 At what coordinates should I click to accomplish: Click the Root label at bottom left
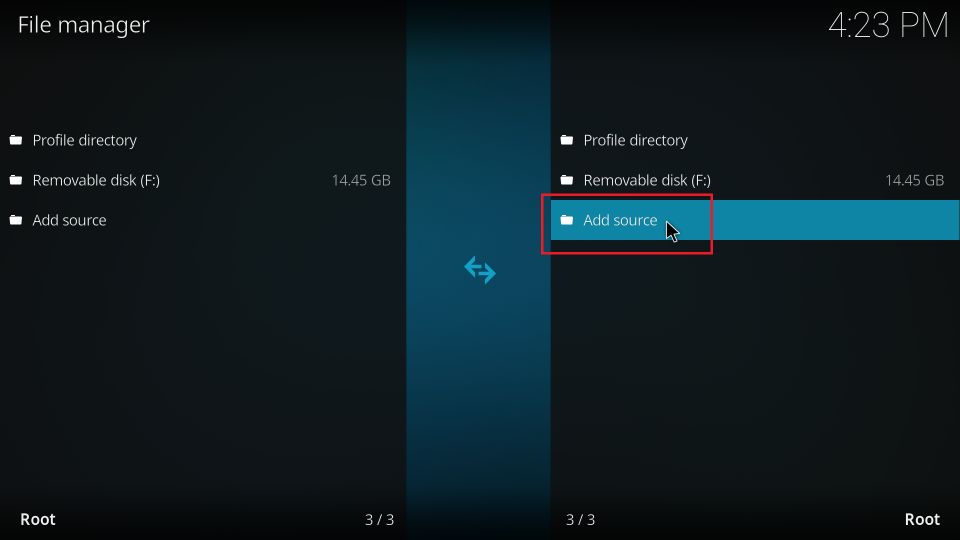(38, 519)
